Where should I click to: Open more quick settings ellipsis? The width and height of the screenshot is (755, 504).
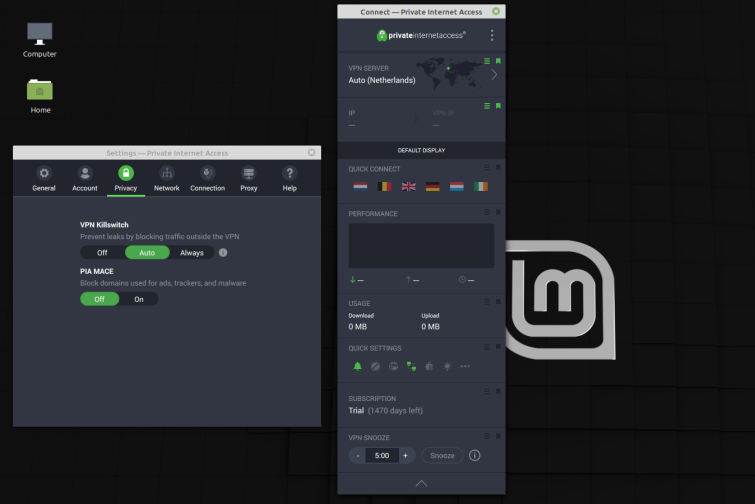click(465, 366)
